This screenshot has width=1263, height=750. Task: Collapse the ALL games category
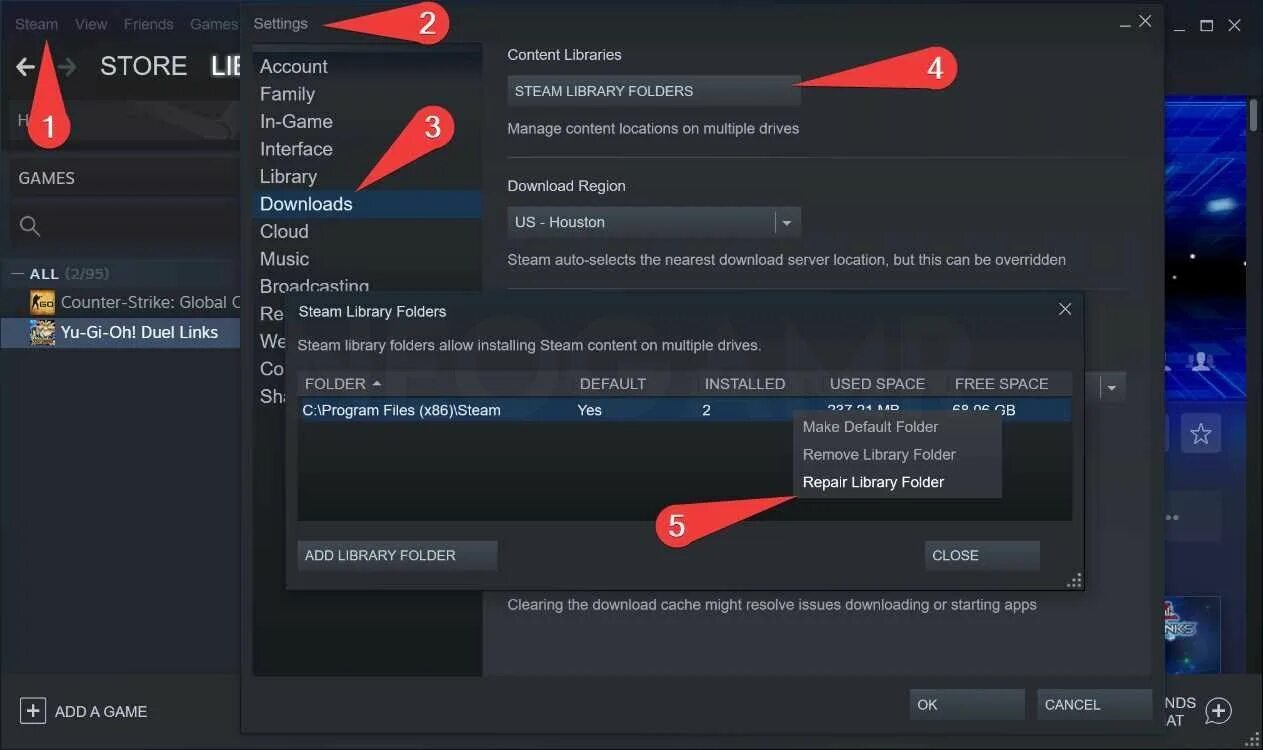click(x=17, y=274)
